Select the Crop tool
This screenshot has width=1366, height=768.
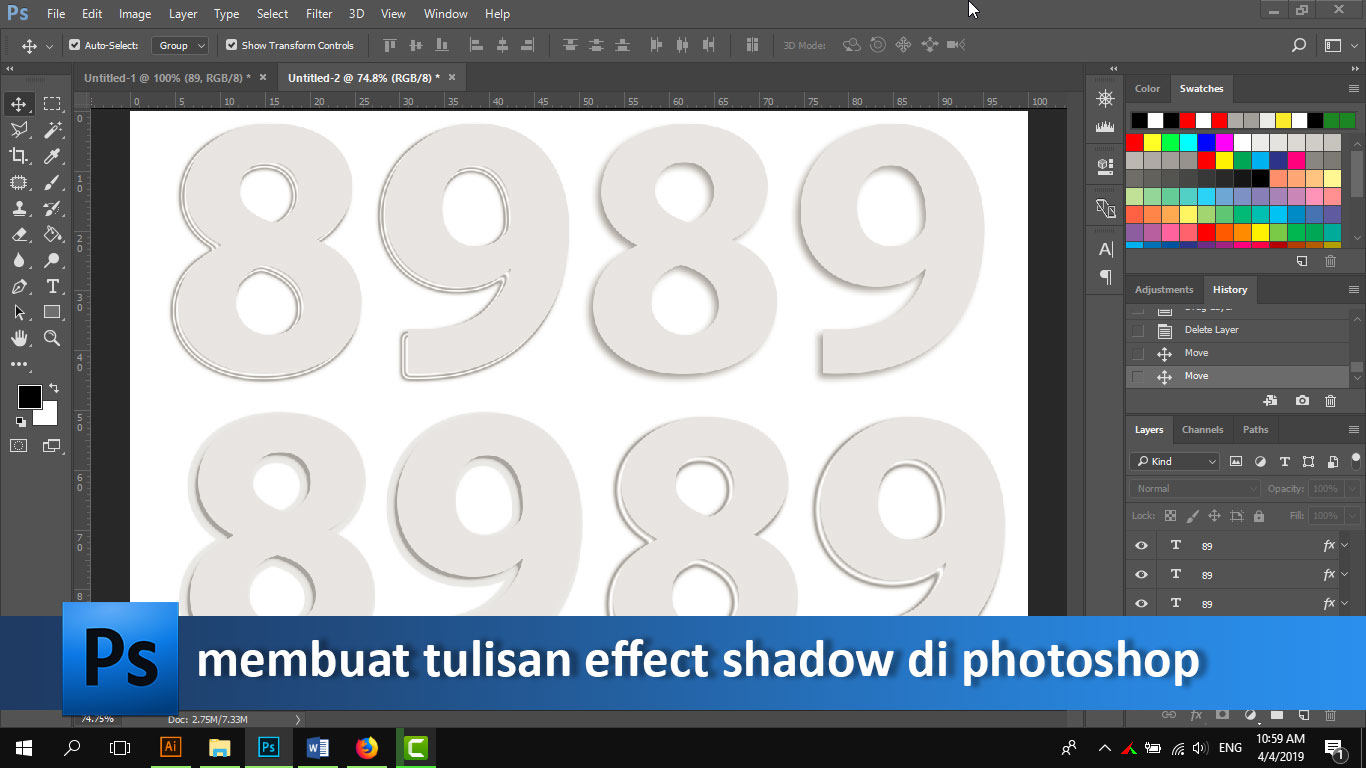click(20, 156)
